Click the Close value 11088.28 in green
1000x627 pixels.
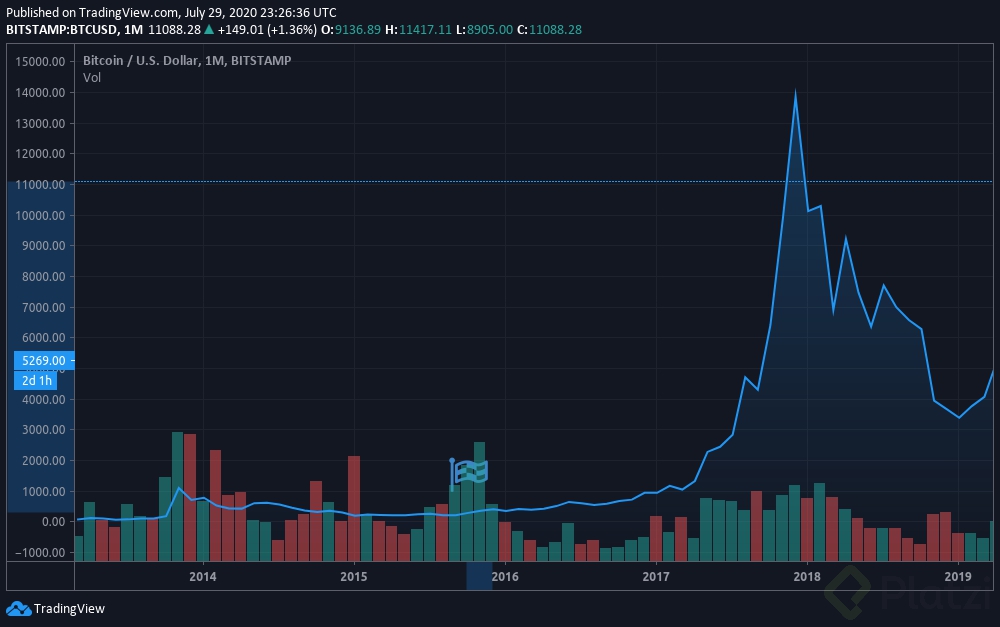[x=555, y=29]
